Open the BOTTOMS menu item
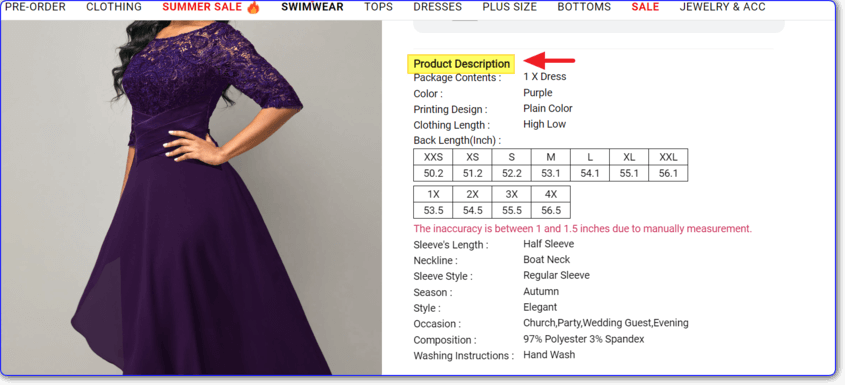Screen dimensions: 845x385 [x=584, y=8]
